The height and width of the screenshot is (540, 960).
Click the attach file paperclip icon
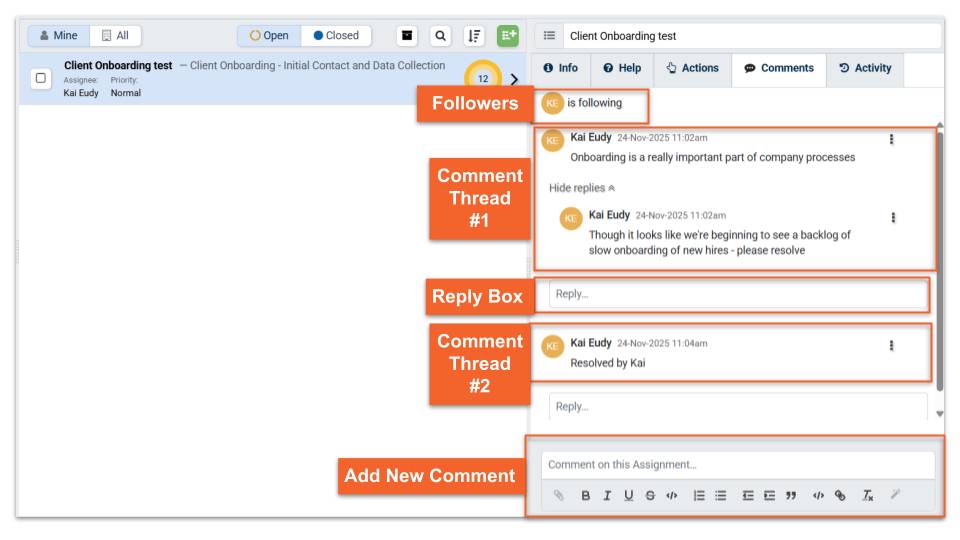point(559,496)
